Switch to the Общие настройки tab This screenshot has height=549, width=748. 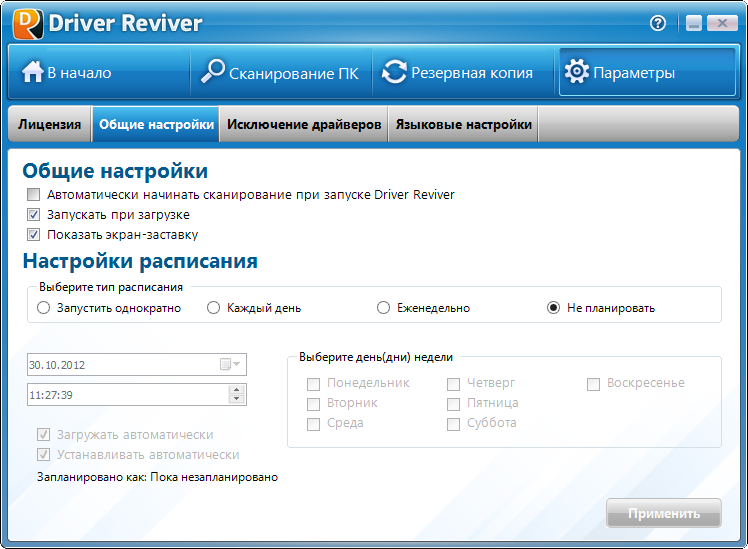point(156,124)
